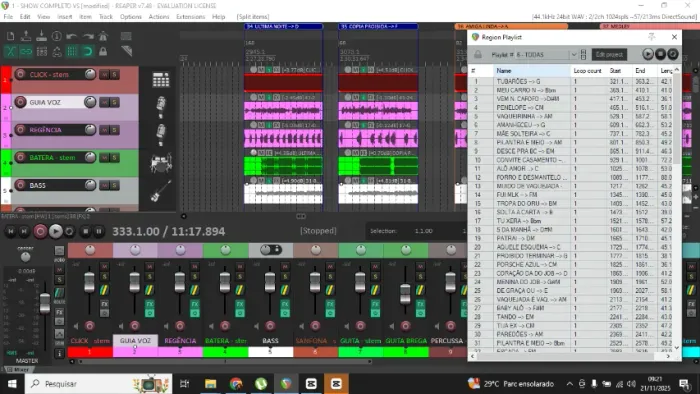The width and height of the screenshot is (700, 394).
Task: Toggle Snap magnet toolbar icon
Action: (88, 51)
